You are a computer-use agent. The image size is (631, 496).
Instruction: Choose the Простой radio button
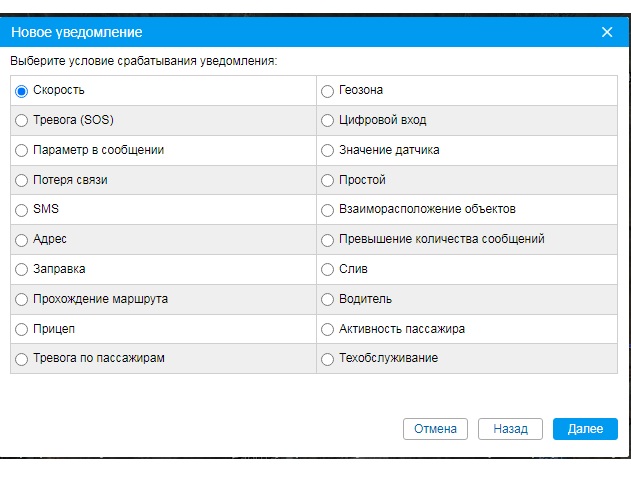(328, 180)
